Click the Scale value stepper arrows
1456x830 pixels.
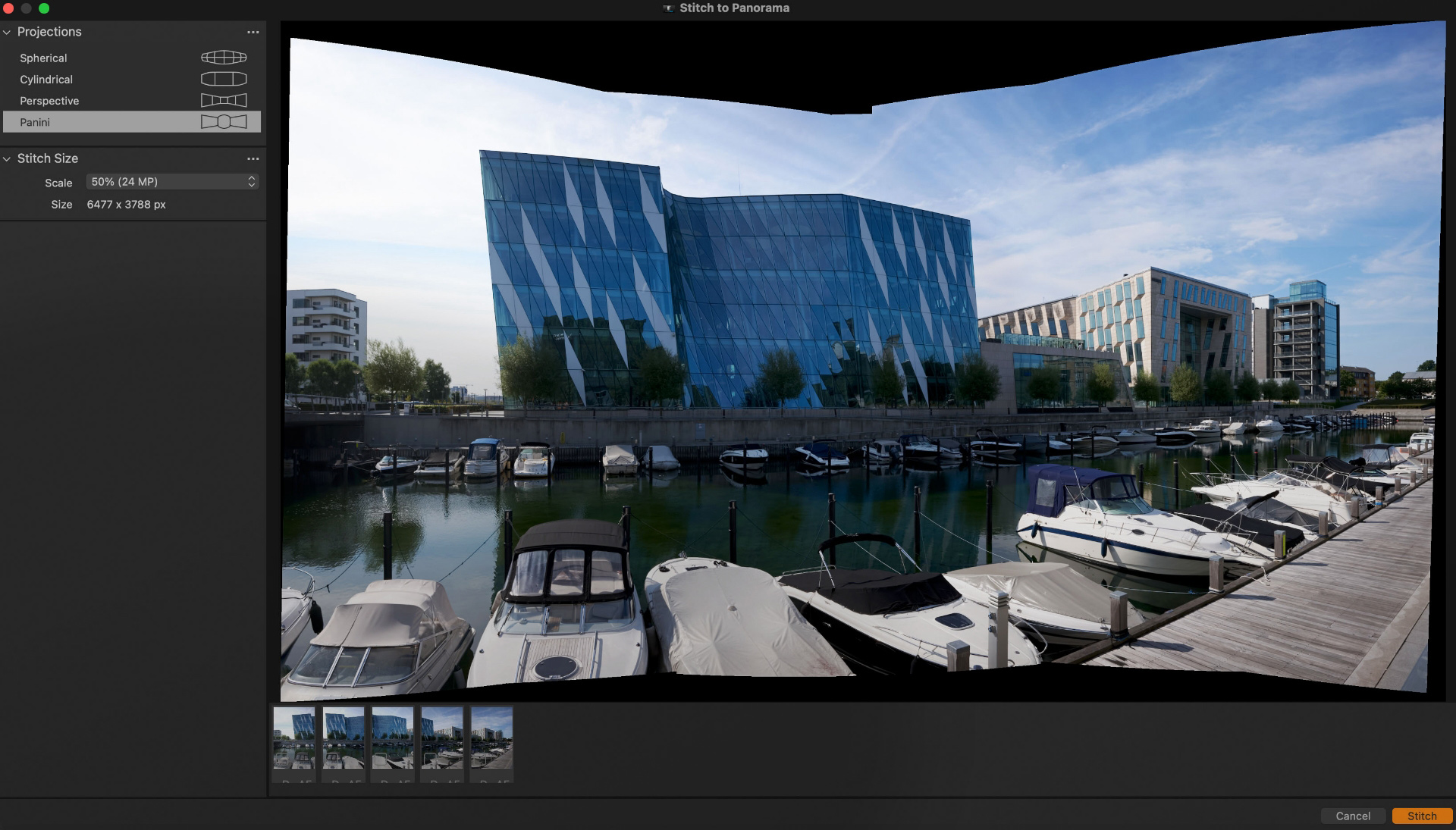[251, 181]
